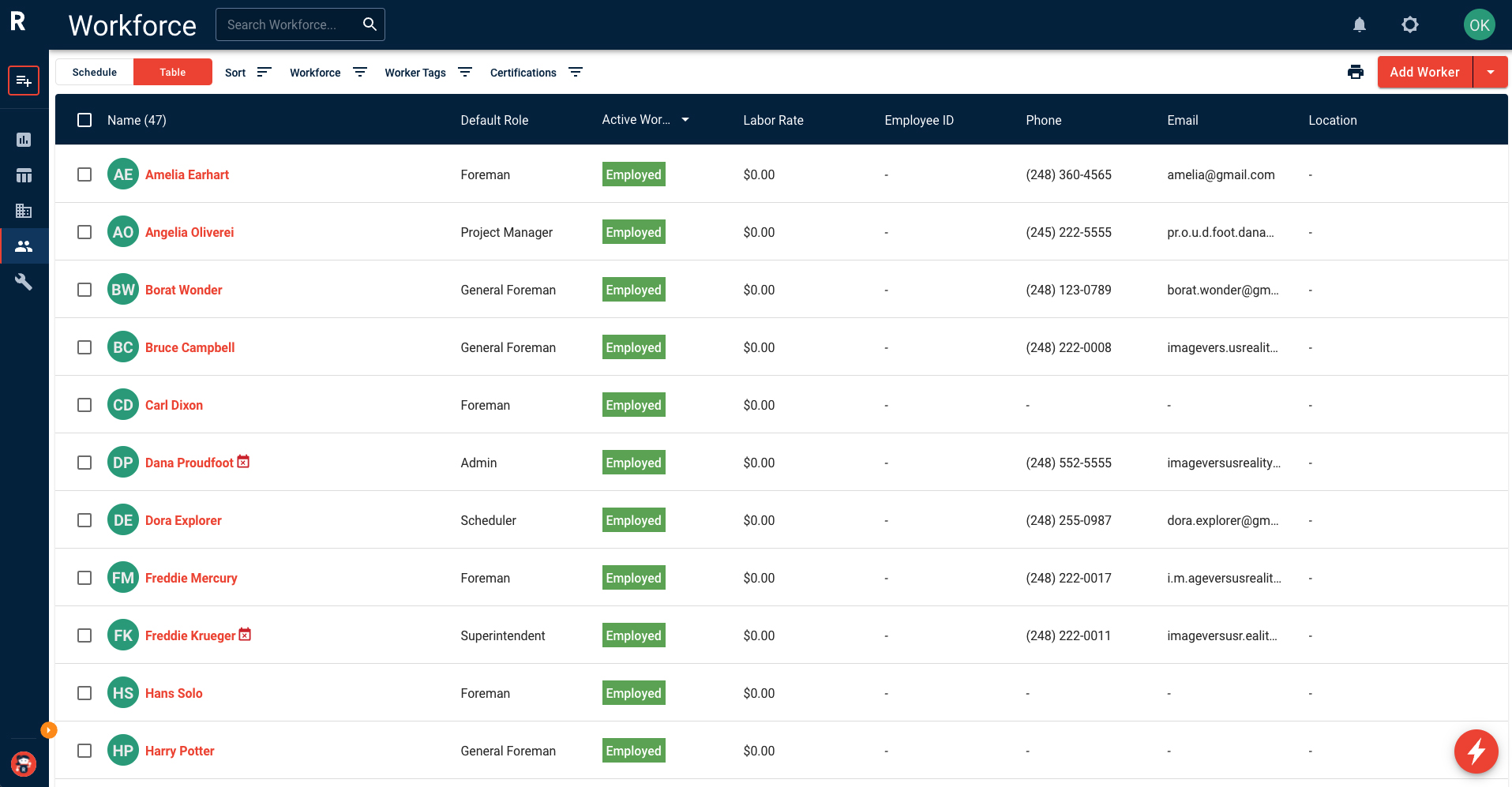The height and width of the screenshot is (787, 1512).
Task: Open the quick add list icon in sidebar
Action: click(x=24, y=81)
